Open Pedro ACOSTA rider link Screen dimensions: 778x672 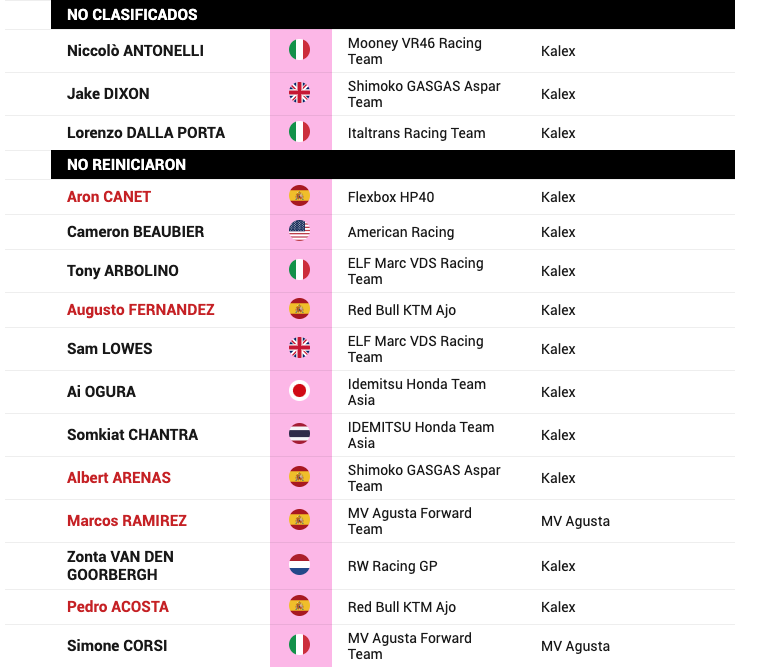[x=118, y=607]
